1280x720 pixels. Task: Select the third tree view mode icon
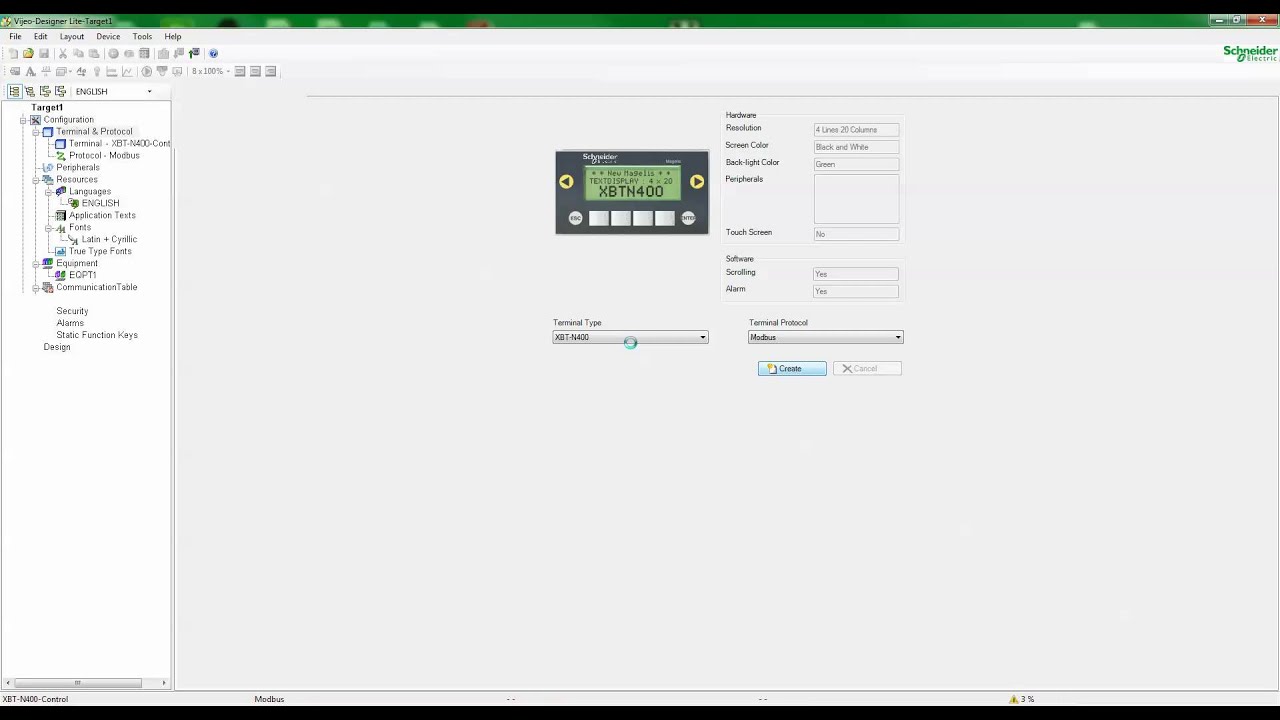(x=45, y=91)
